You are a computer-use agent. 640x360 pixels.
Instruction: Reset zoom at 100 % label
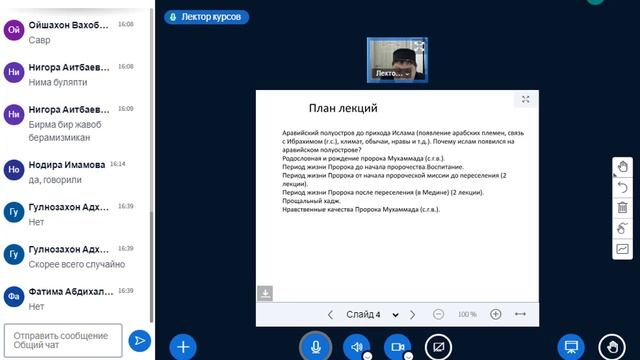pyautogui.click(x=467, y=315)
